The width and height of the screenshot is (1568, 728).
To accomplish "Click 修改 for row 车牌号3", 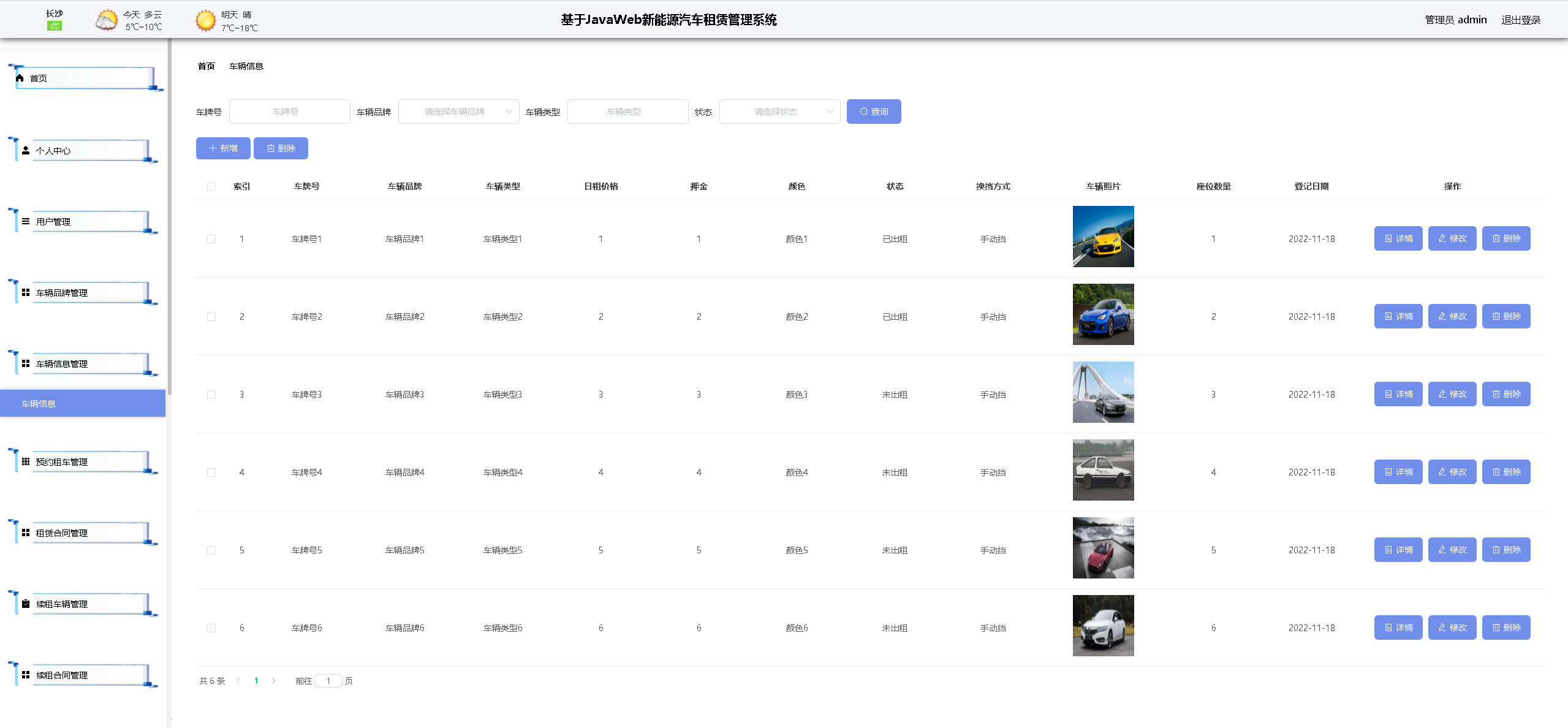I will (1452, 394).
